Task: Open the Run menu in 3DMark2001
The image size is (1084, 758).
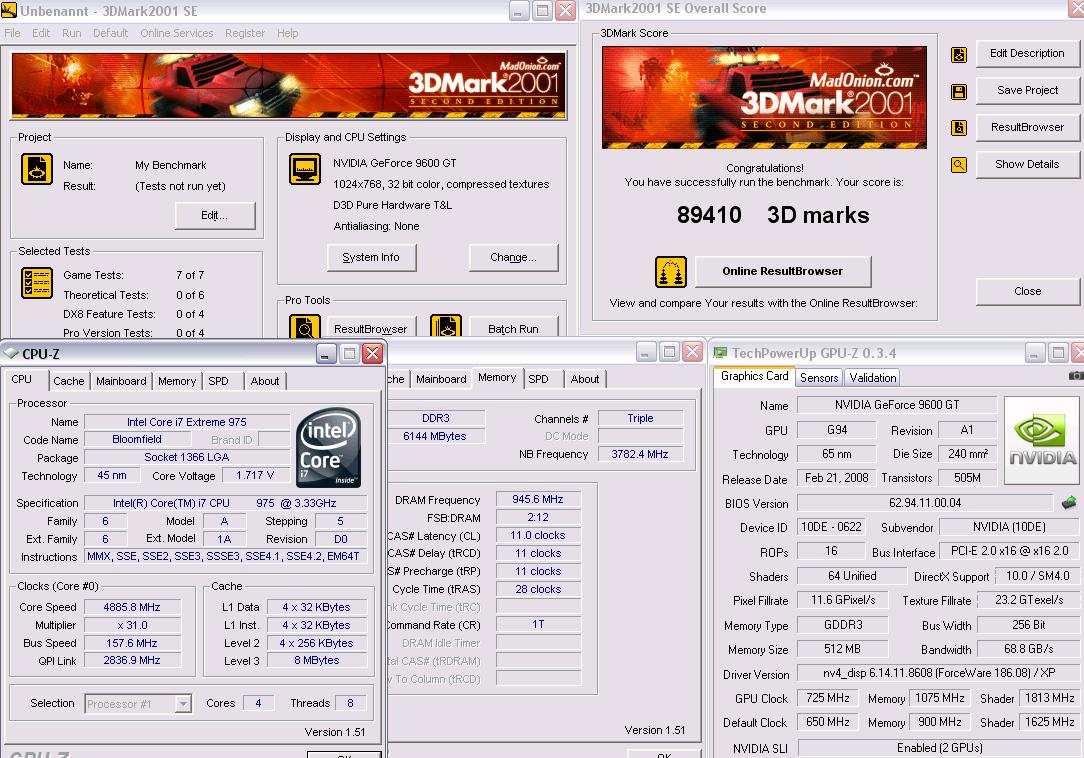Action: tap(71, 33)
